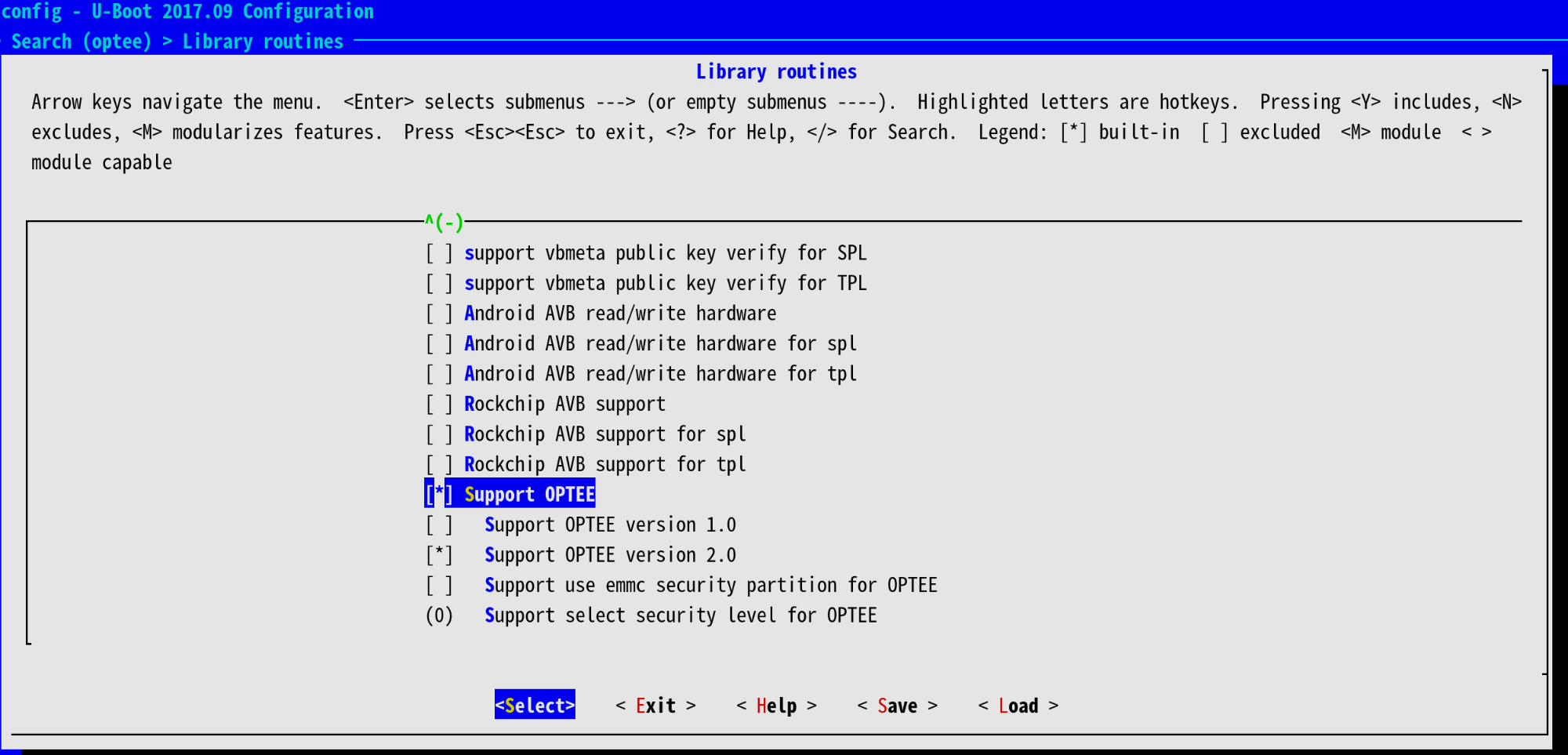Click the centered 'Library routines' dialog title
Image resolution: width=1568 pixels, height=755 pixels.
(776, 72)
